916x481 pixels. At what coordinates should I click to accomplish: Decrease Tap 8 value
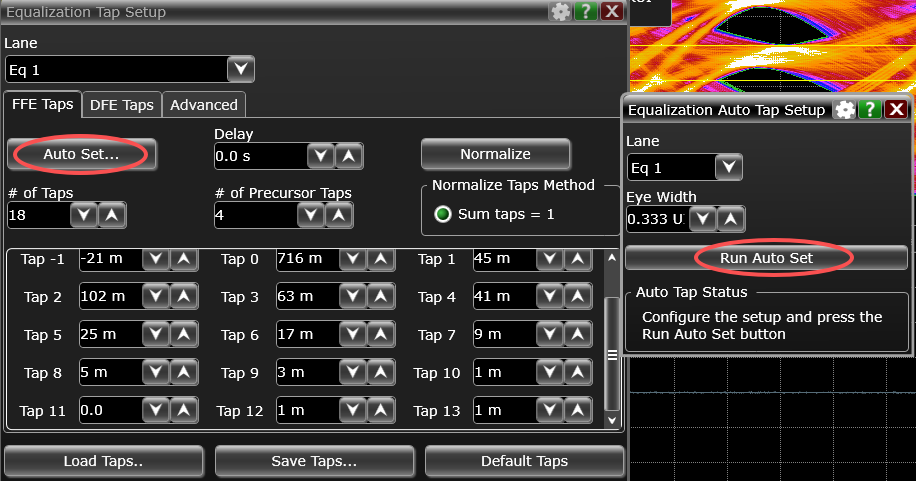coord(156,373)
